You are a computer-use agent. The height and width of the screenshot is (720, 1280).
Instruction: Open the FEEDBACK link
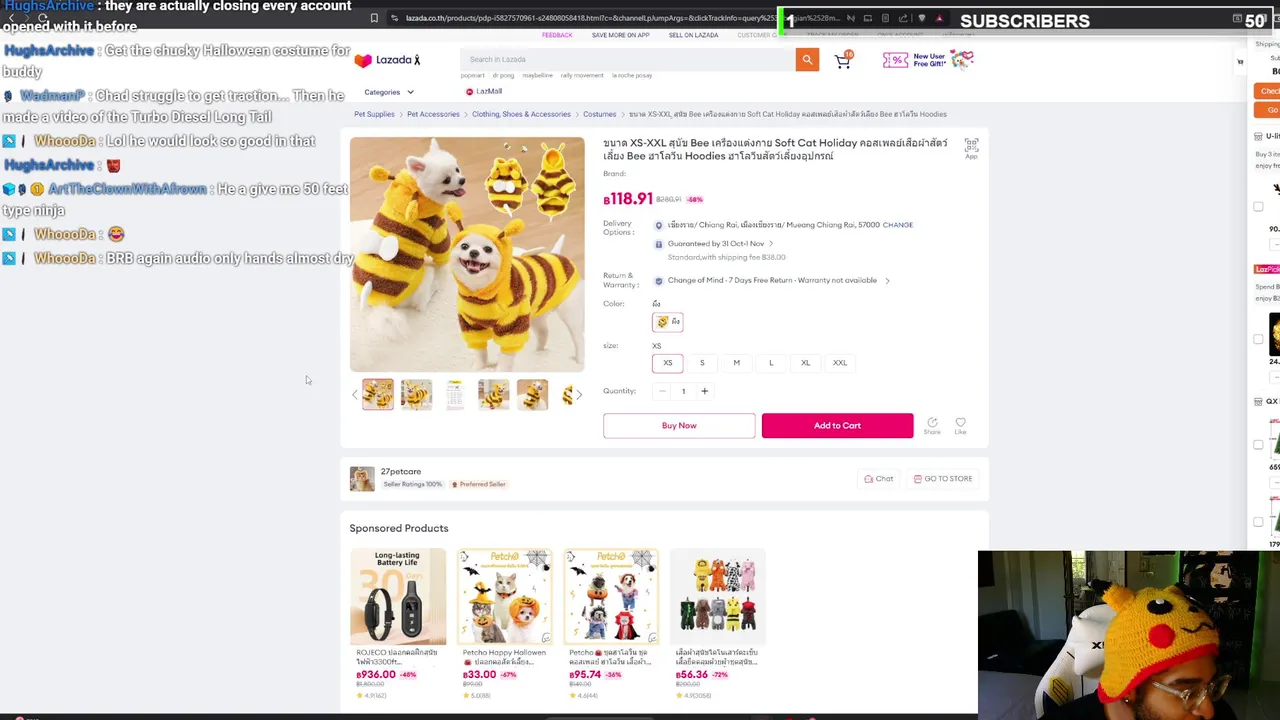557,35
